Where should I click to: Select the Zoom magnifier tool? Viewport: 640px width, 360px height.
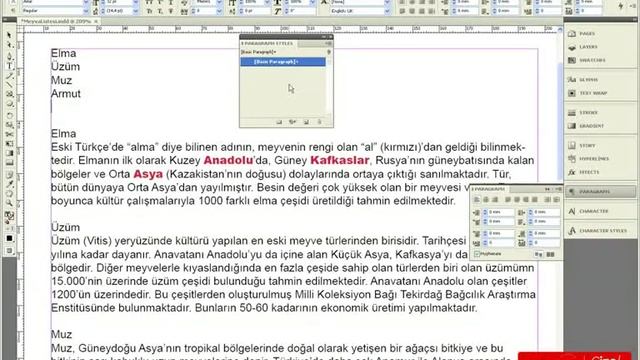click(9, 203)
